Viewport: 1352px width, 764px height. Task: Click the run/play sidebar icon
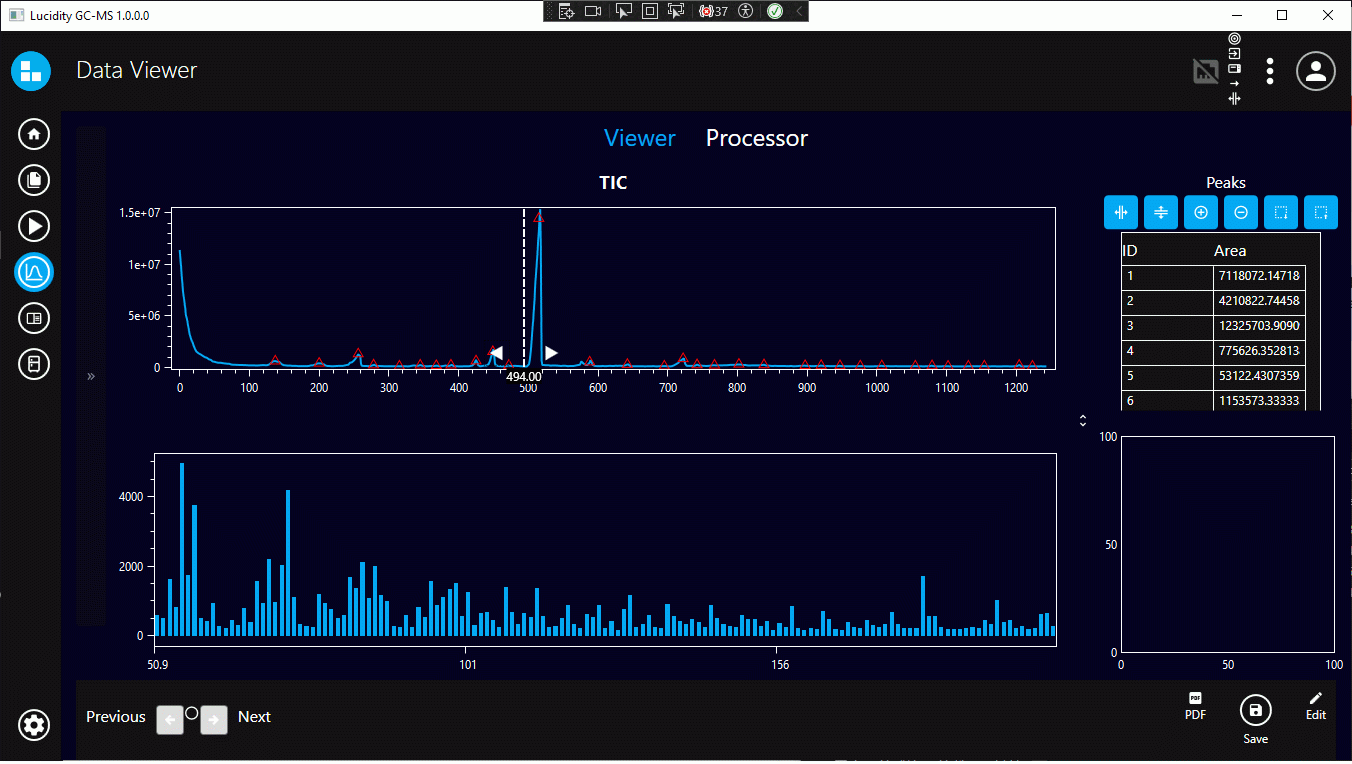pyautogui.click(x=34, y=226)
